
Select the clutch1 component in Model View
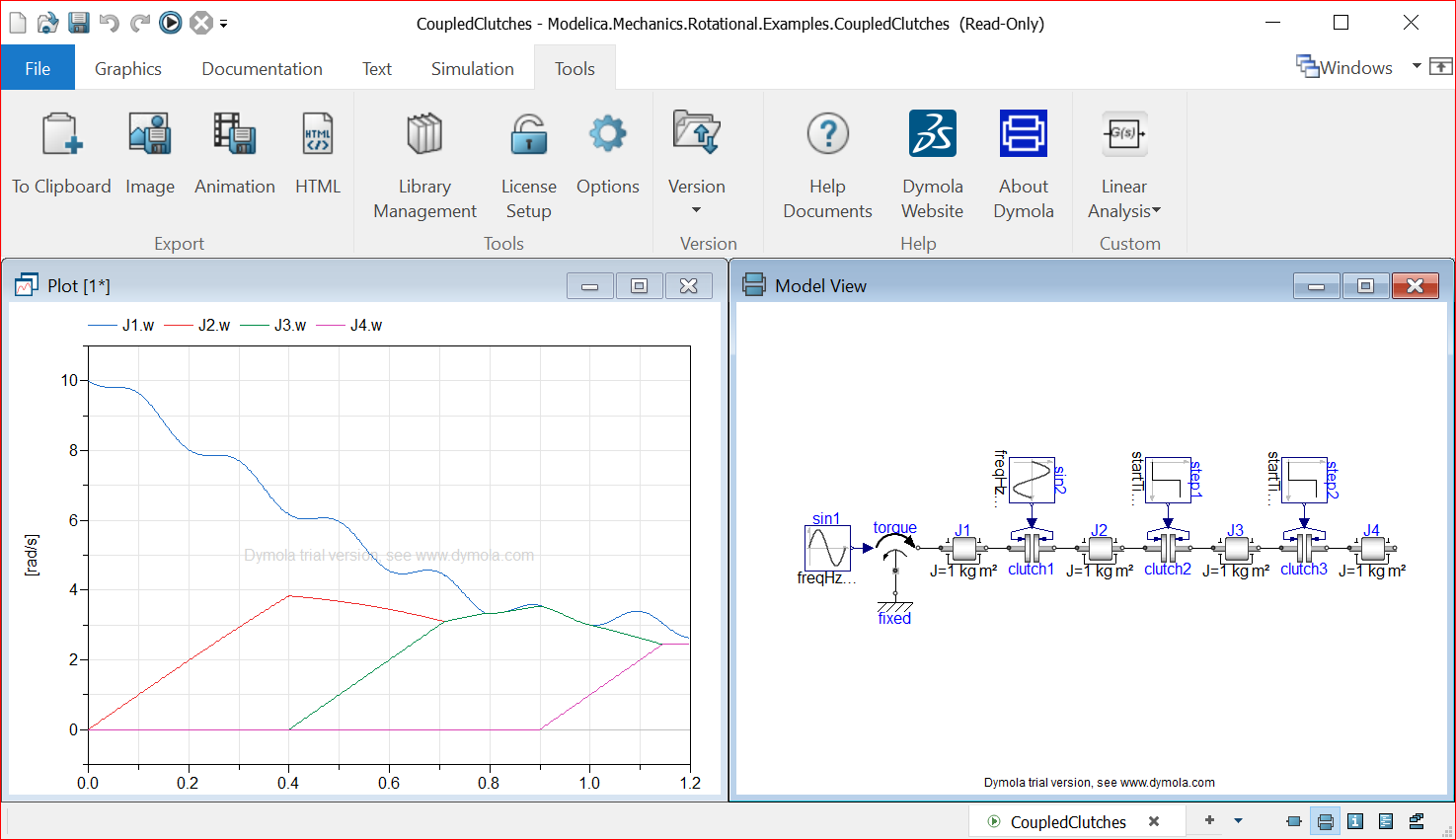click(1031, 547)
